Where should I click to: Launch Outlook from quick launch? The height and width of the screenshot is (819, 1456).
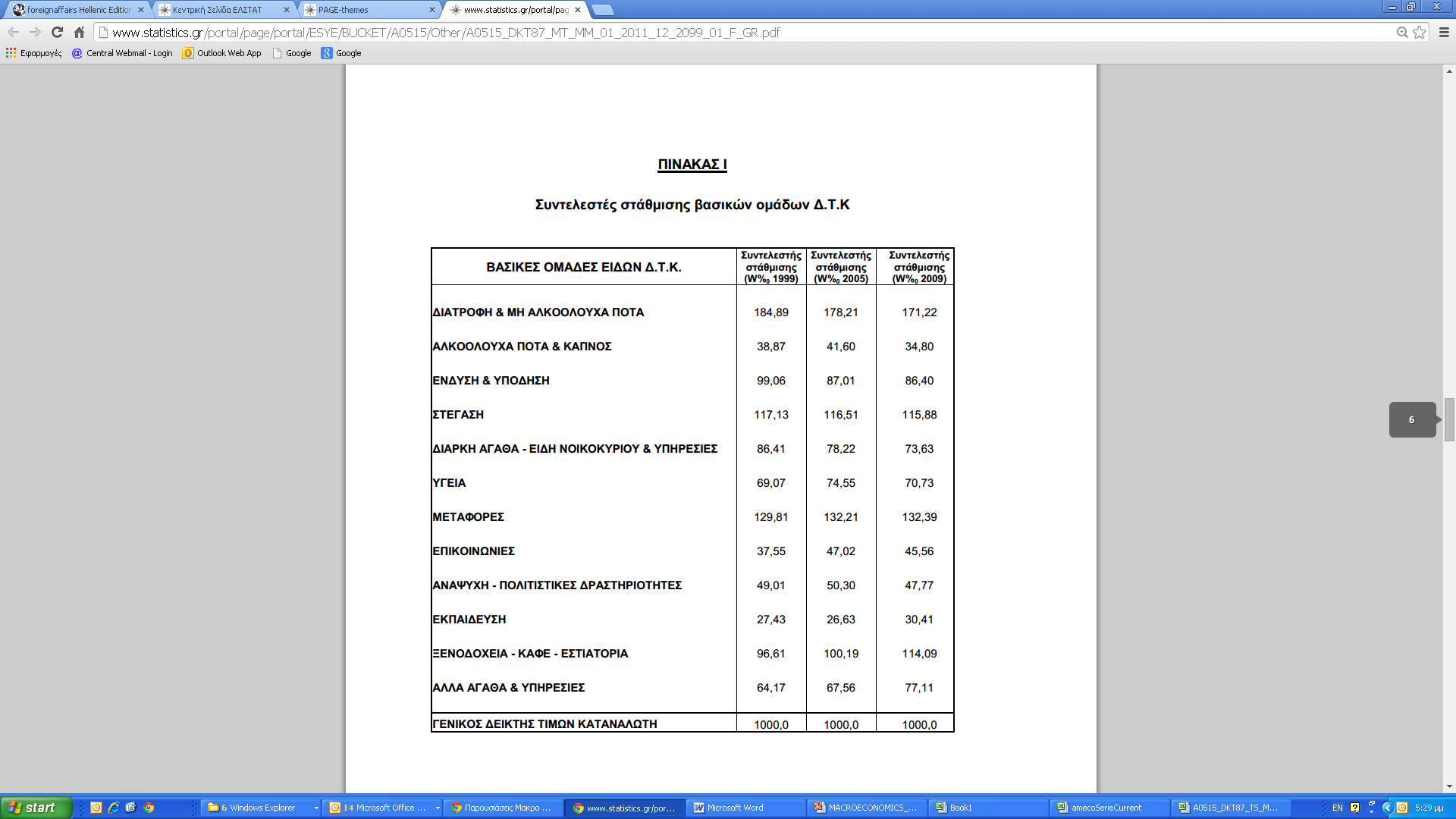96,808
